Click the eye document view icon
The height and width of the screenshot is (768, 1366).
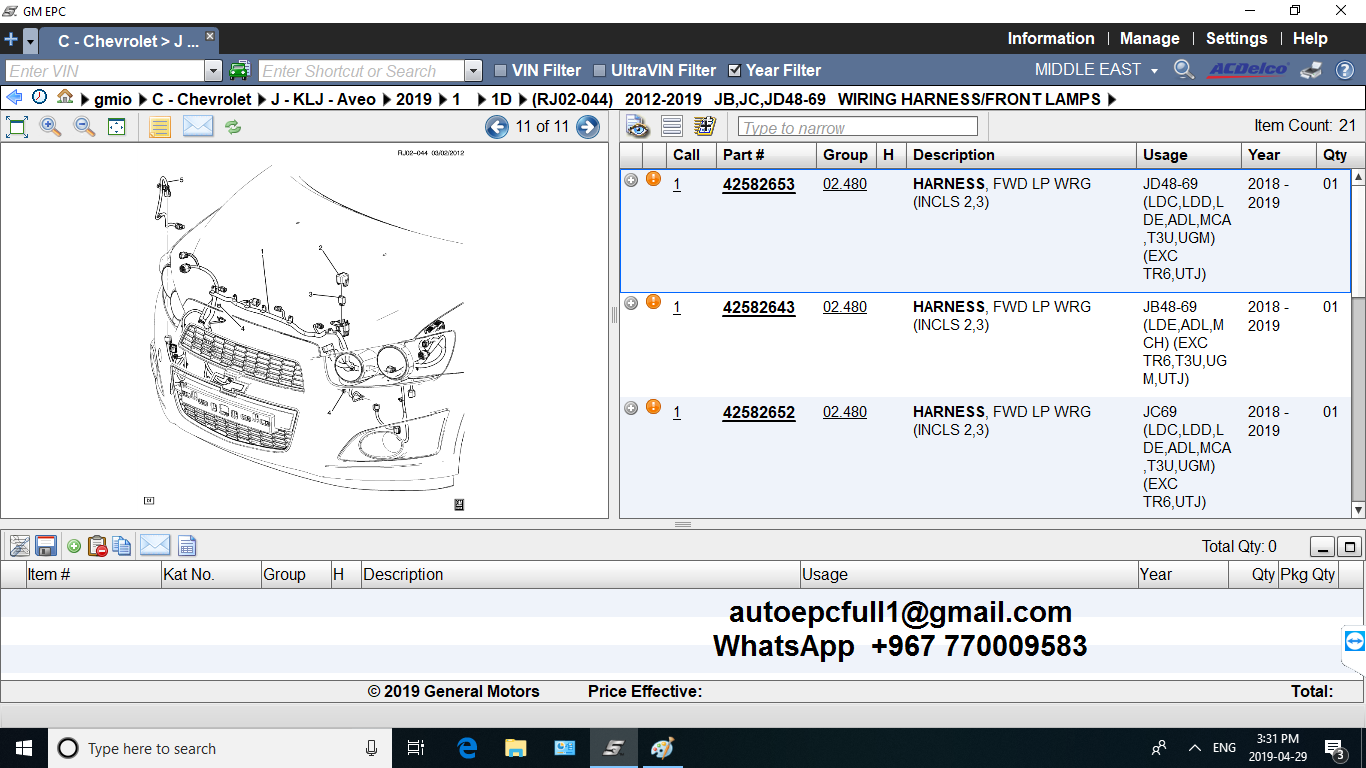(637, 127)
